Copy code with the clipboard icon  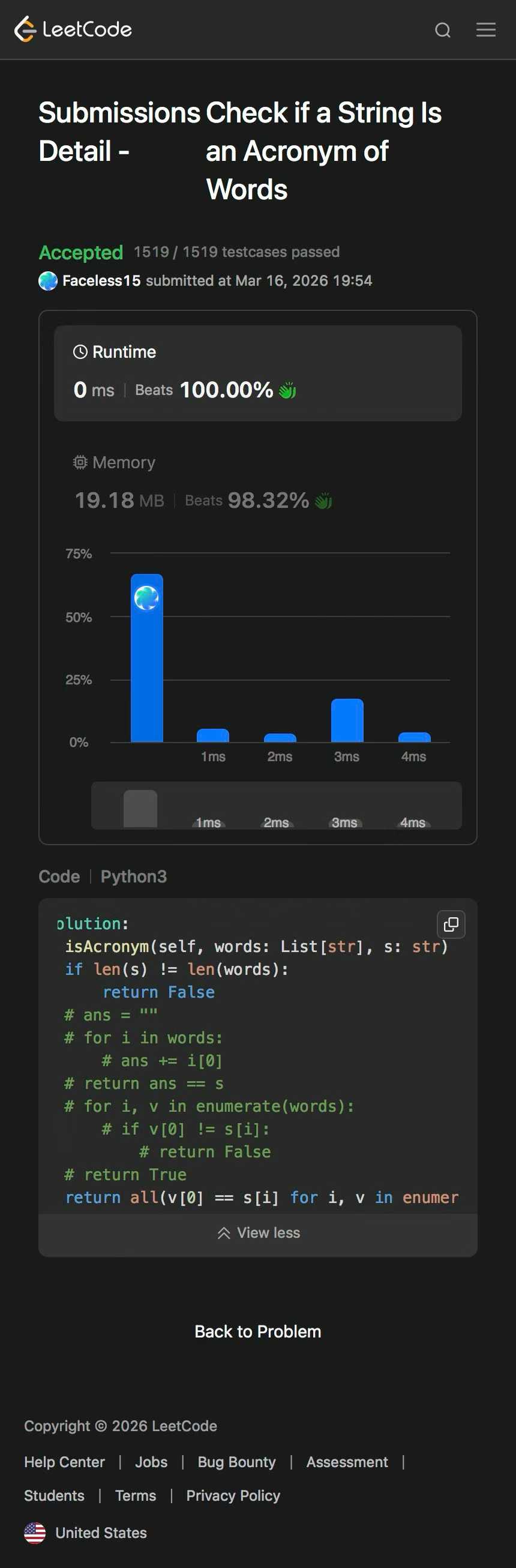(x=451, y=924)
